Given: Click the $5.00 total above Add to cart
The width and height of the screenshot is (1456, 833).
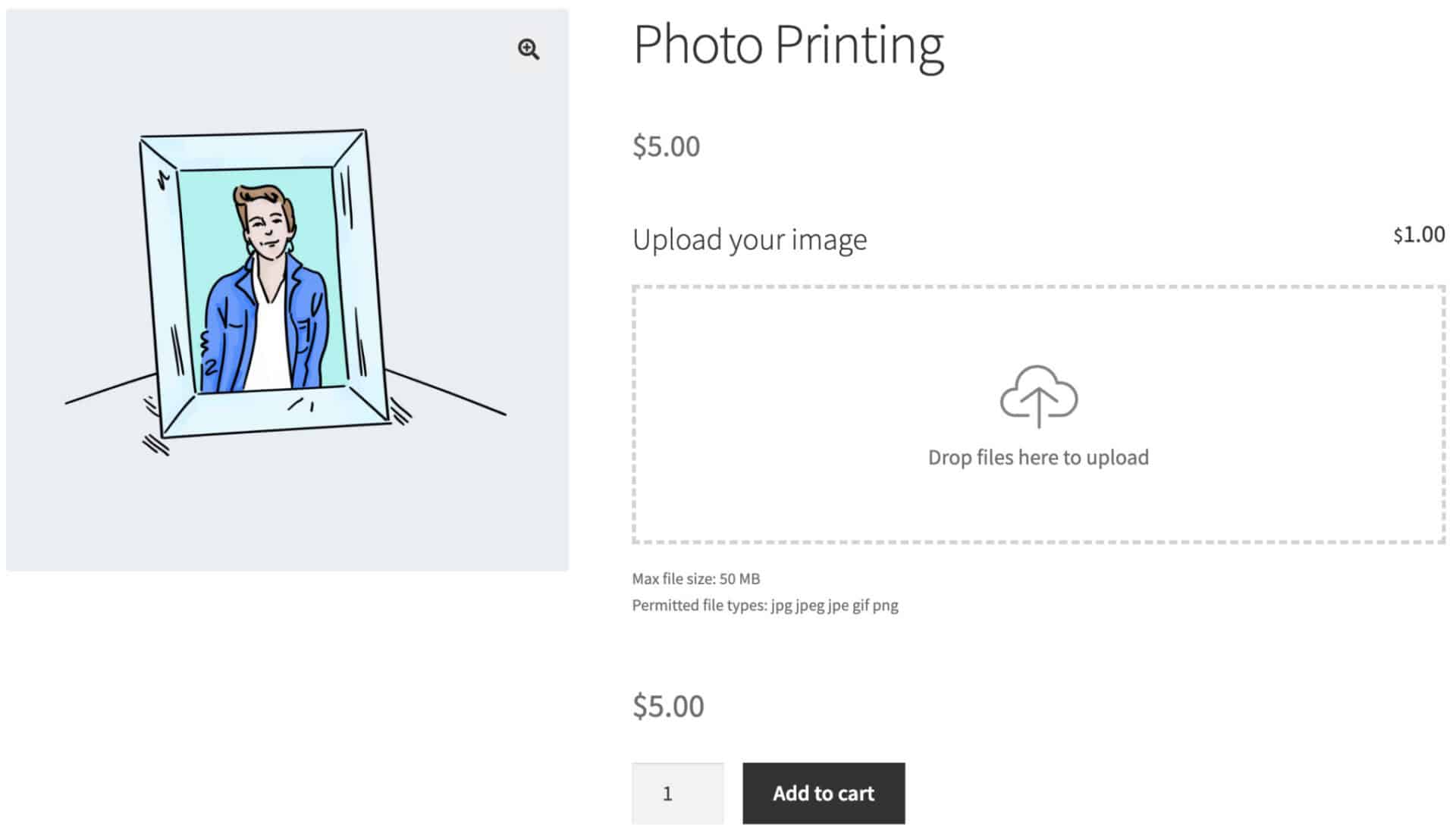Looking at the screenshot, I should 668,706.
